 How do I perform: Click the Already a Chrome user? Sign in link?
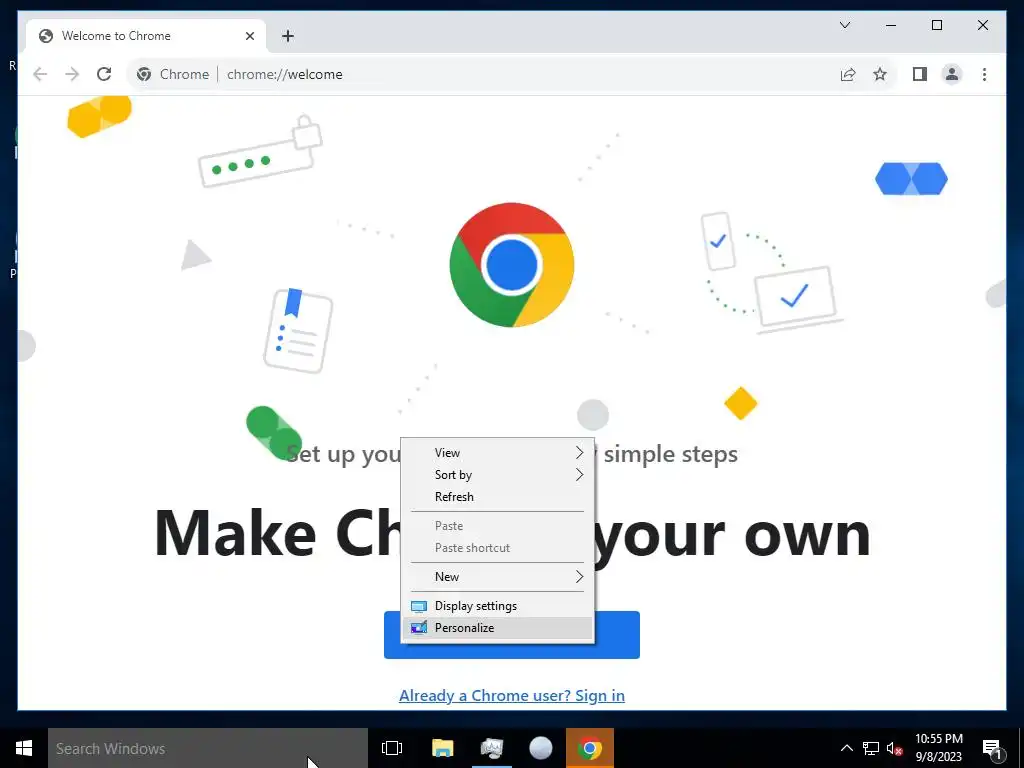coord(512,696)
